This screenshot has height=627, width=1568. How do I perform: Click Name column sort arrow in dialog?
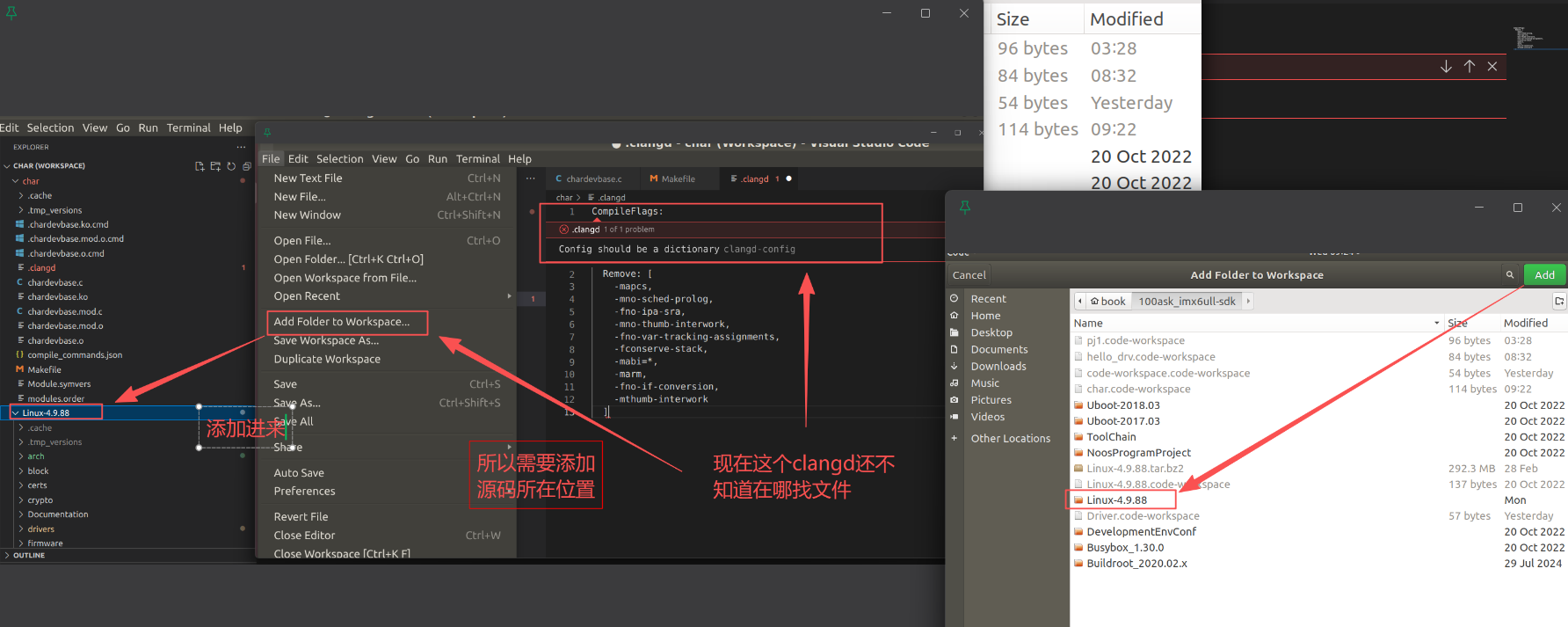(1436, 324)
